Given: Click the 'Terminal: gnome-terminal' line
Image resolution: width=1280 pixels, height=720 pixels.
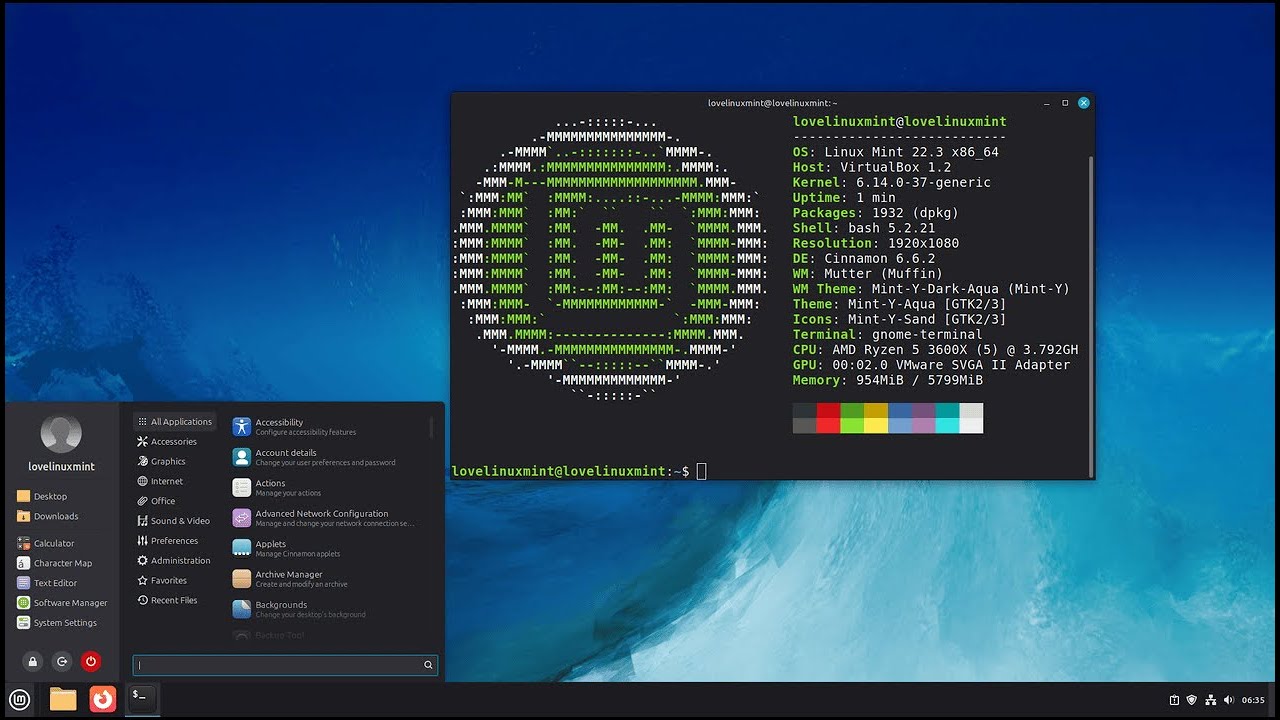Looking at the screenshot, I should (x=887, y=335).
